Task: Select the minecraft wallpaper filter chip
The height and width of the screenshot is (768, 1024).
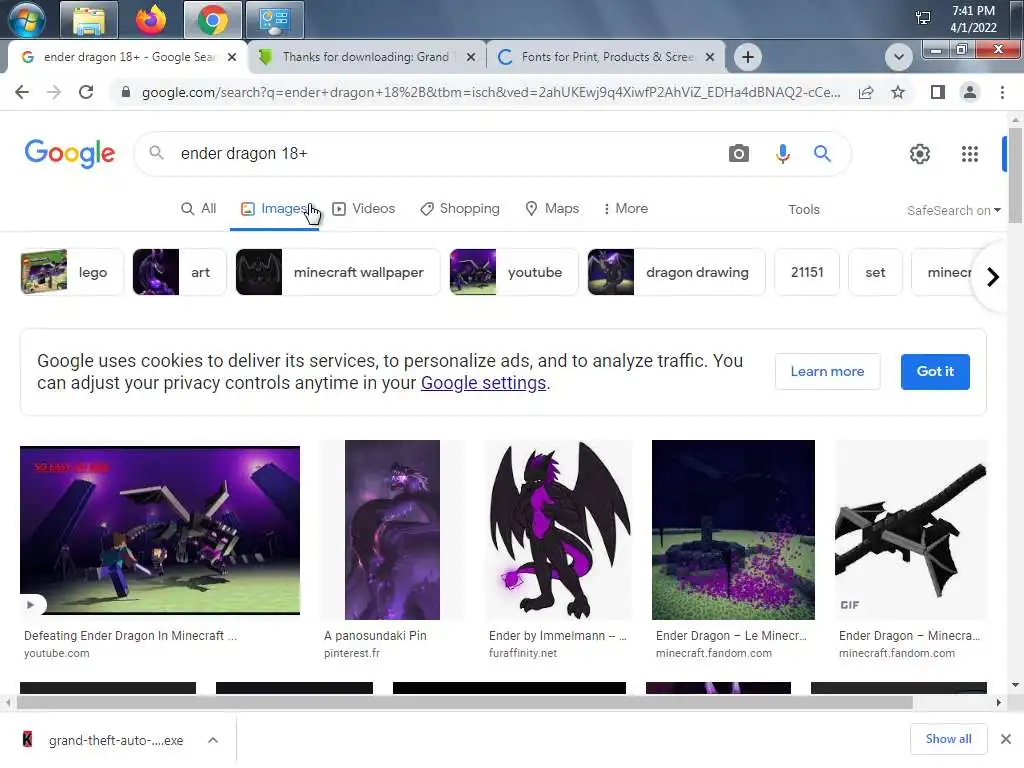Action: coord(338,272)
